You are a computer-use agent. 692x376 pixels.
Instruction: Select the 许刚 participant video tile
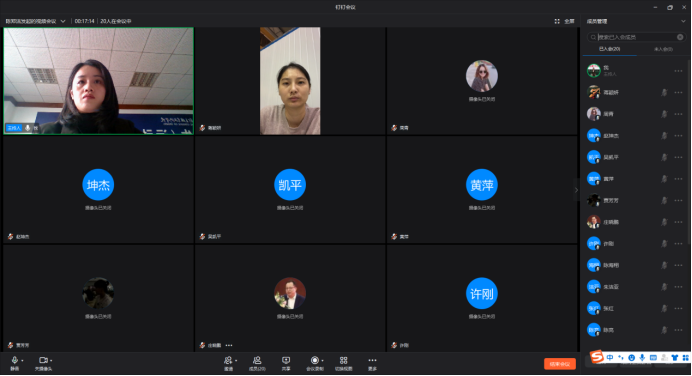point(482,298)
